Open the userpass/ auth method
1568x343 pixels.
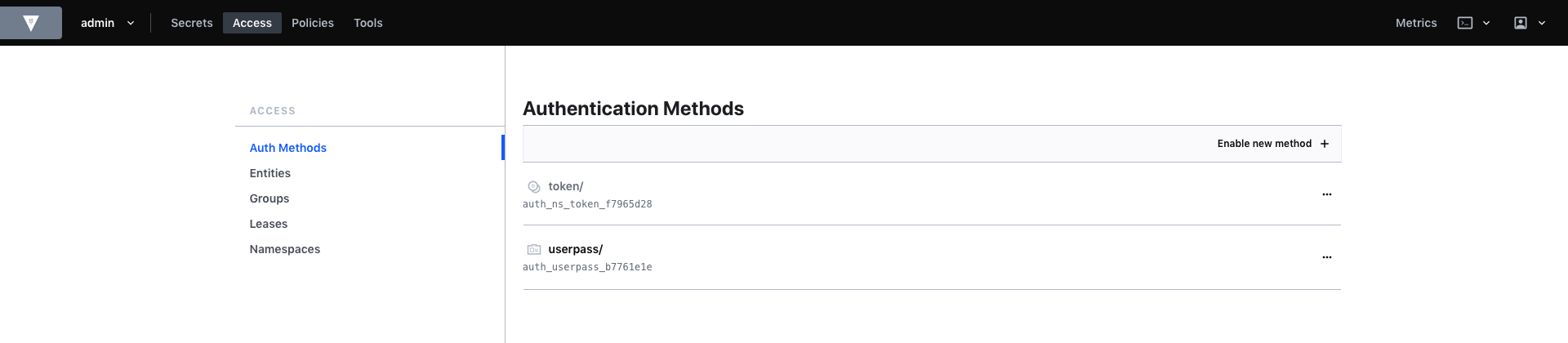(x=575, y=249)
